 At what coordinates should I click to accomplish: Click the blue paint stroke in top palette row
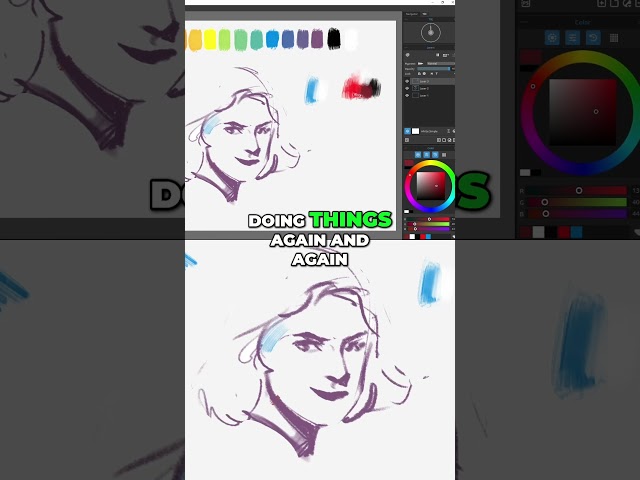click(272, 39)
